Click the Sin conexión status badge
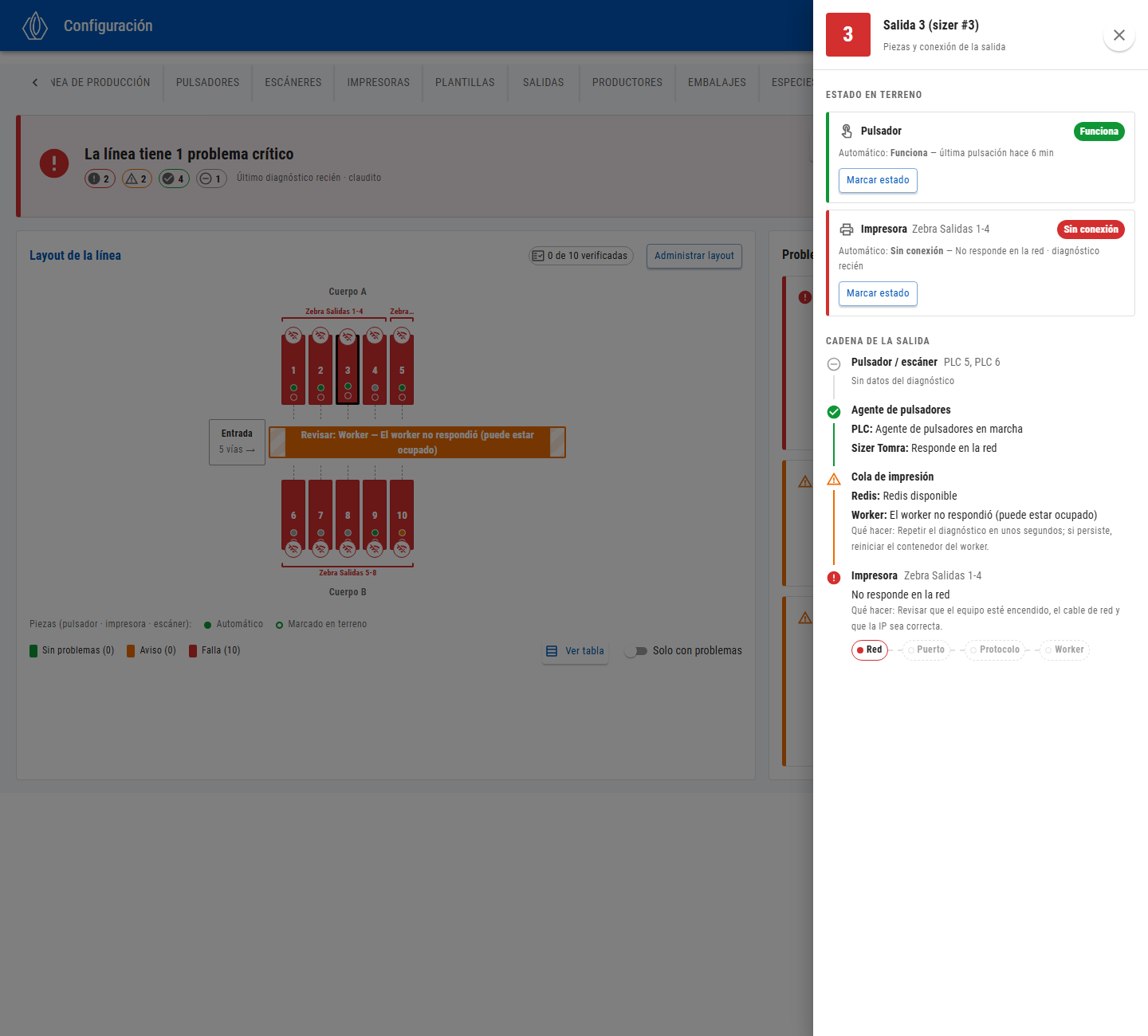The width and height of the screenshot is (1148, 1036). [1091, 230]
